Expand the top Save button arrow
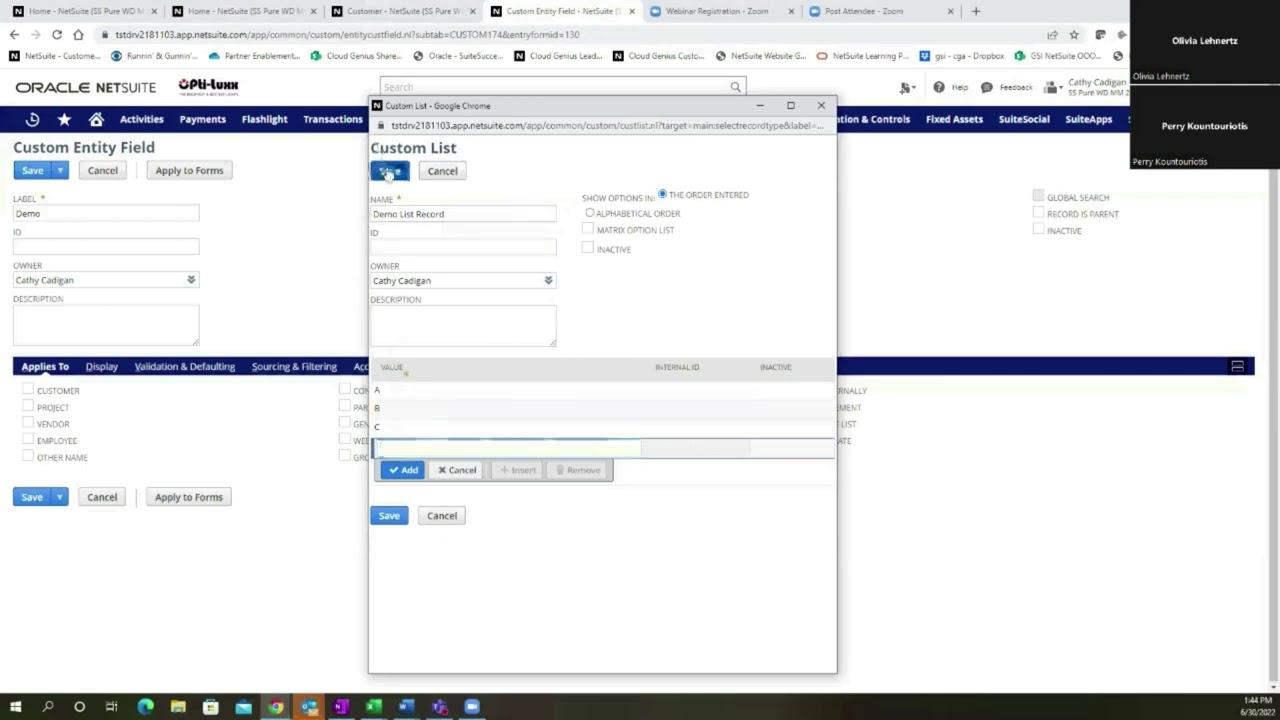 tap(60, 171)
